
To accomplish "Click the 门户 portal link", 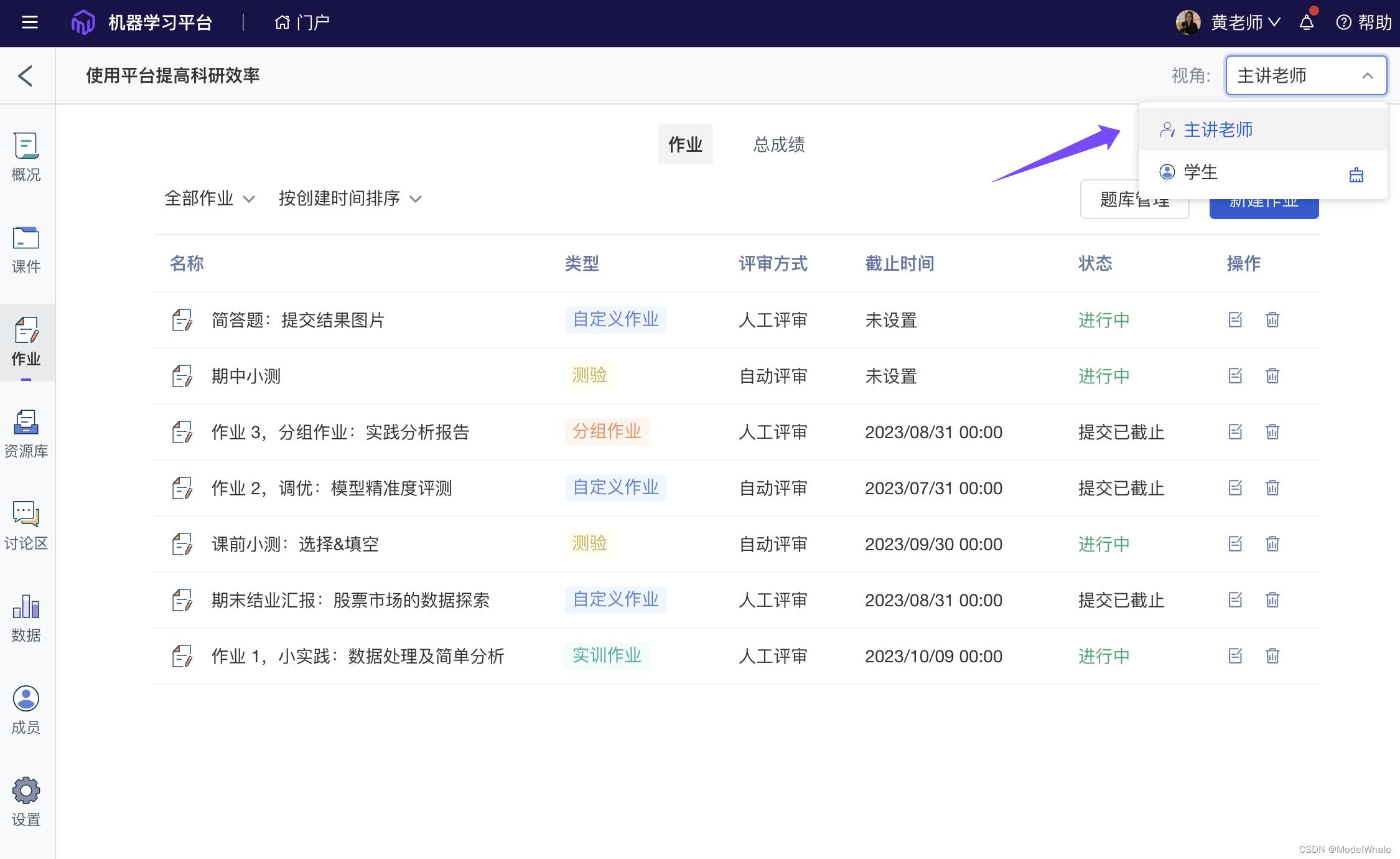I will (x=302, y=23).
